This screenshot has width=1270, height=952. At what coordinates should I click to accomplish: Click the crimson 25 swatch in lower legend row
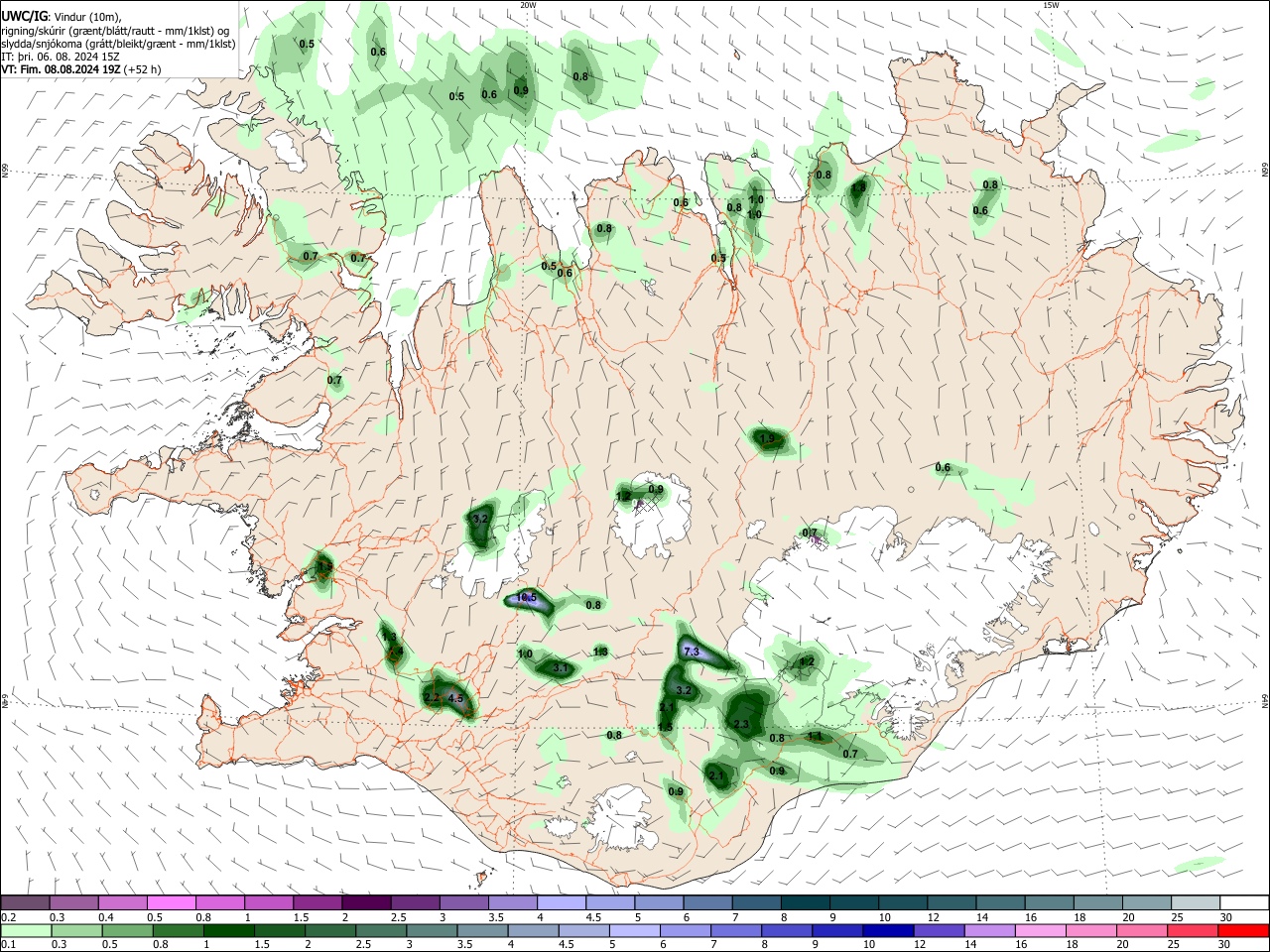[x=1192, y=930]
